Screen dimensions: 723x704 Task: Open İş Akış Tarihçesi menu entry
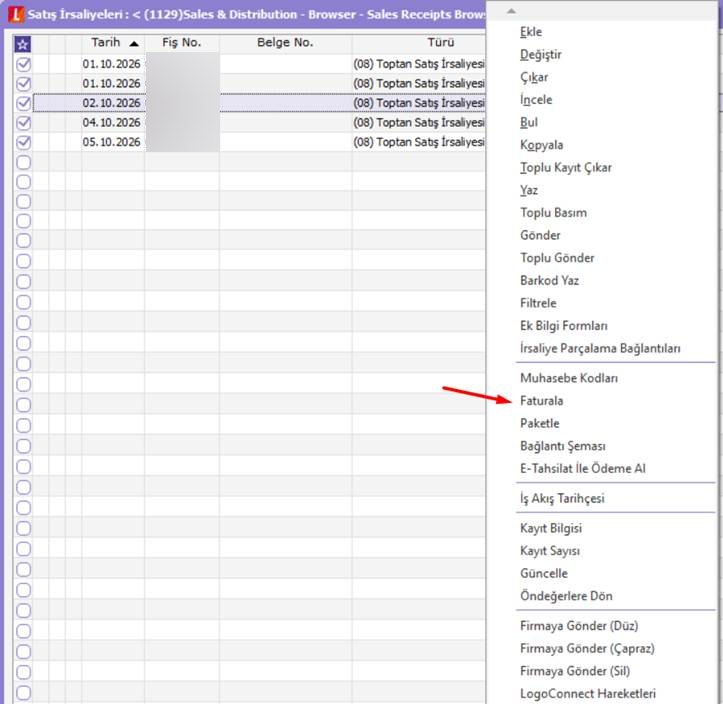point(562,498)
